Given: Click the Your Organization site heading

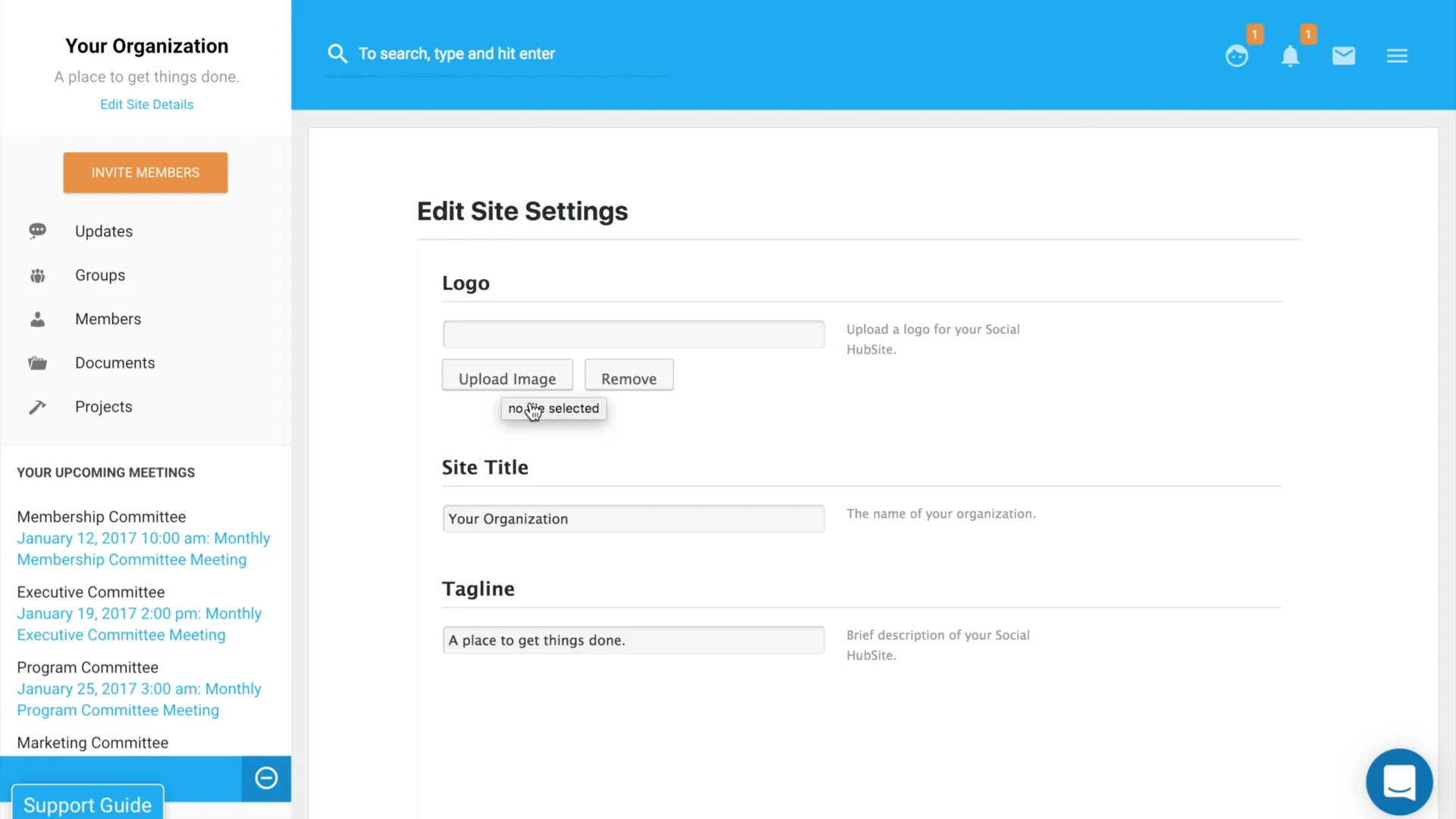Looking at the screenshot, I should coord(146,46).
